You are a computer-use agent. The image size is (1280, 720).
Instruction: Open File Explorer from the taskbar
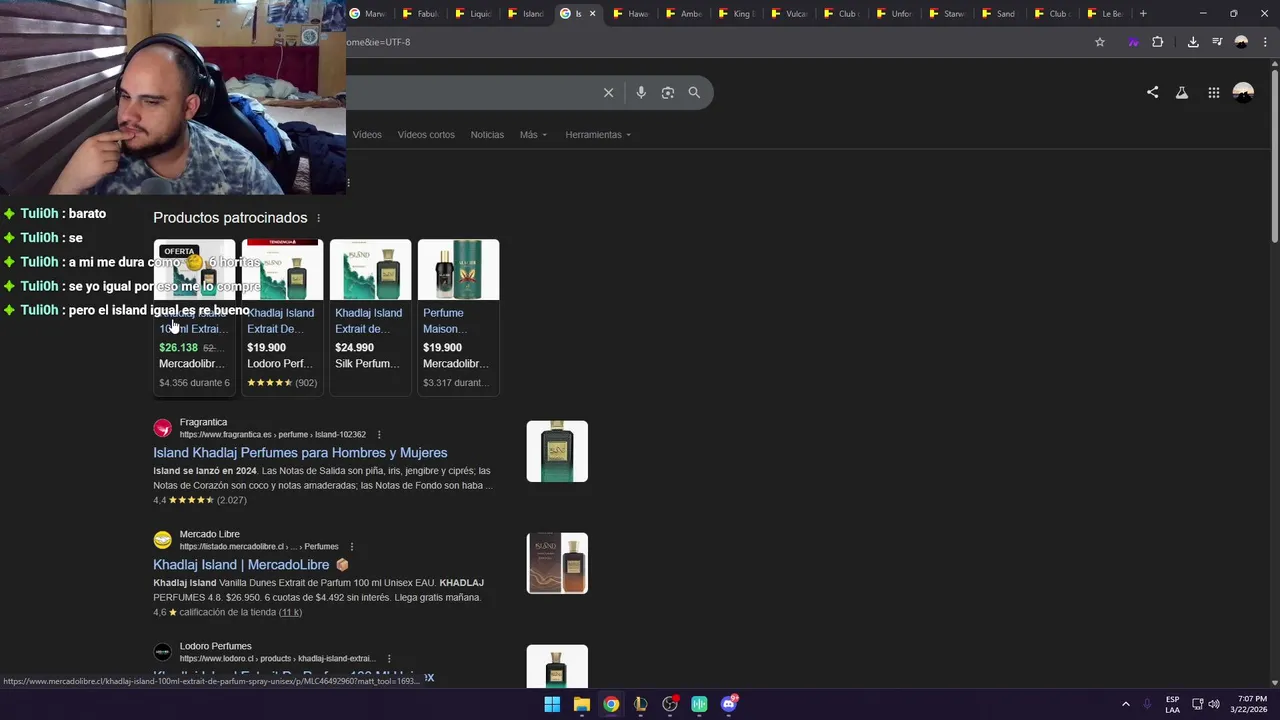click(x=582, y=704)
